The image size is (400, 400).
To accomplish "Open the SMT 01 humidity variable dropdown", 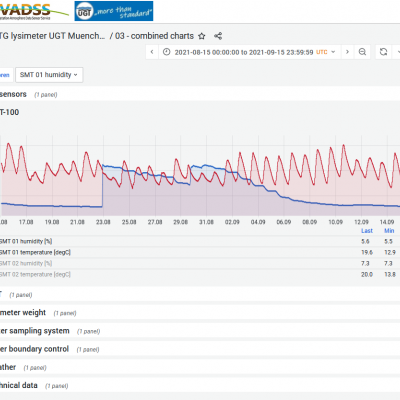I will coord(49,75).
